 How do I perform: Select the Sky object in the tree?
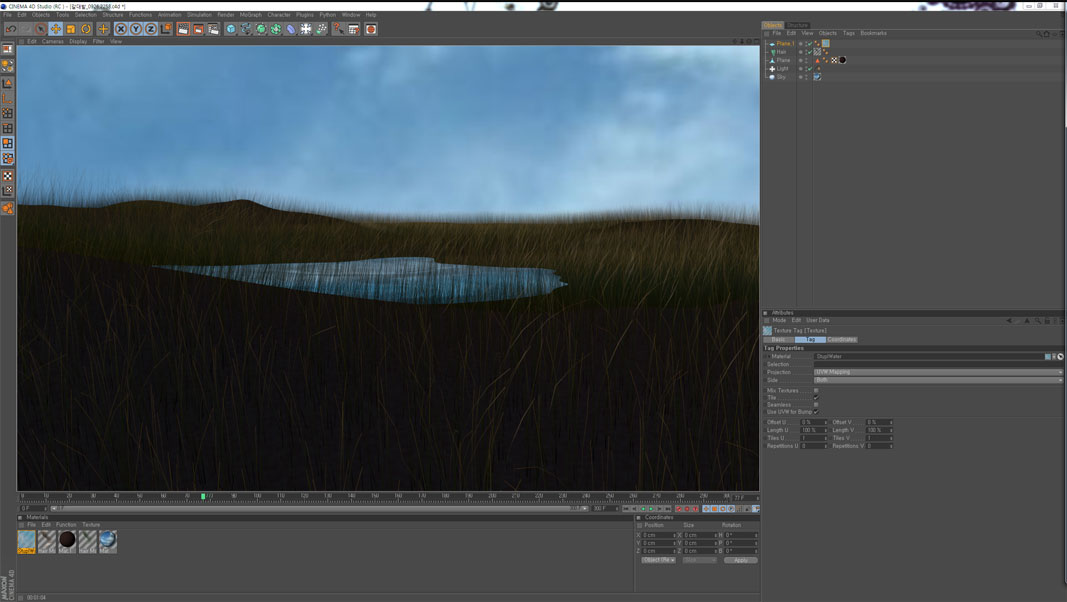(781, 77)
